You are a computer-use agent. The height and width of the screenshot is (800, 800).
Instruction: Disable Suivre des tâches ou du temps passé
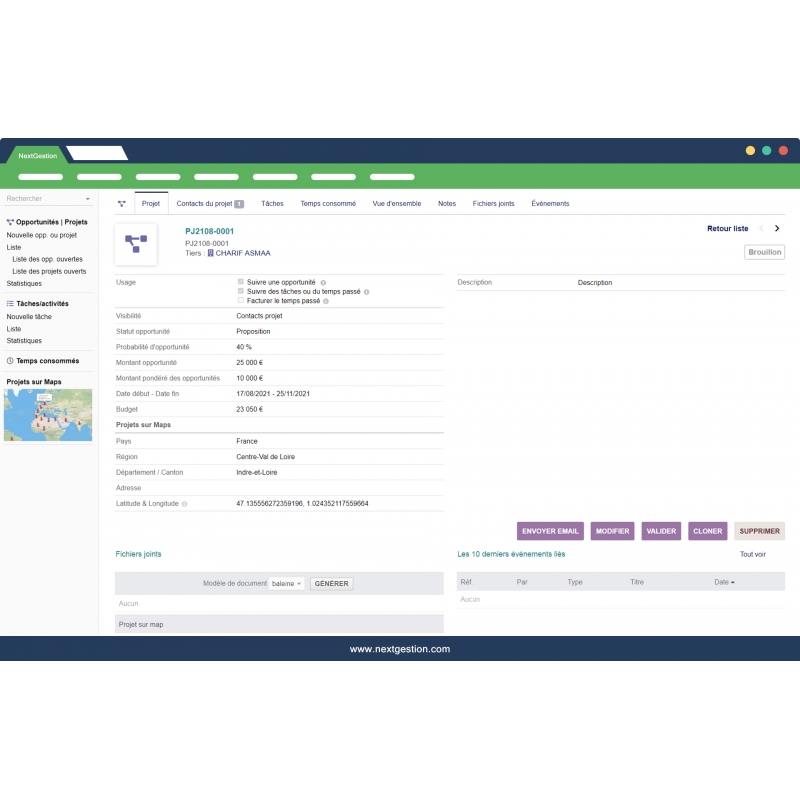(x=240, y=291)
